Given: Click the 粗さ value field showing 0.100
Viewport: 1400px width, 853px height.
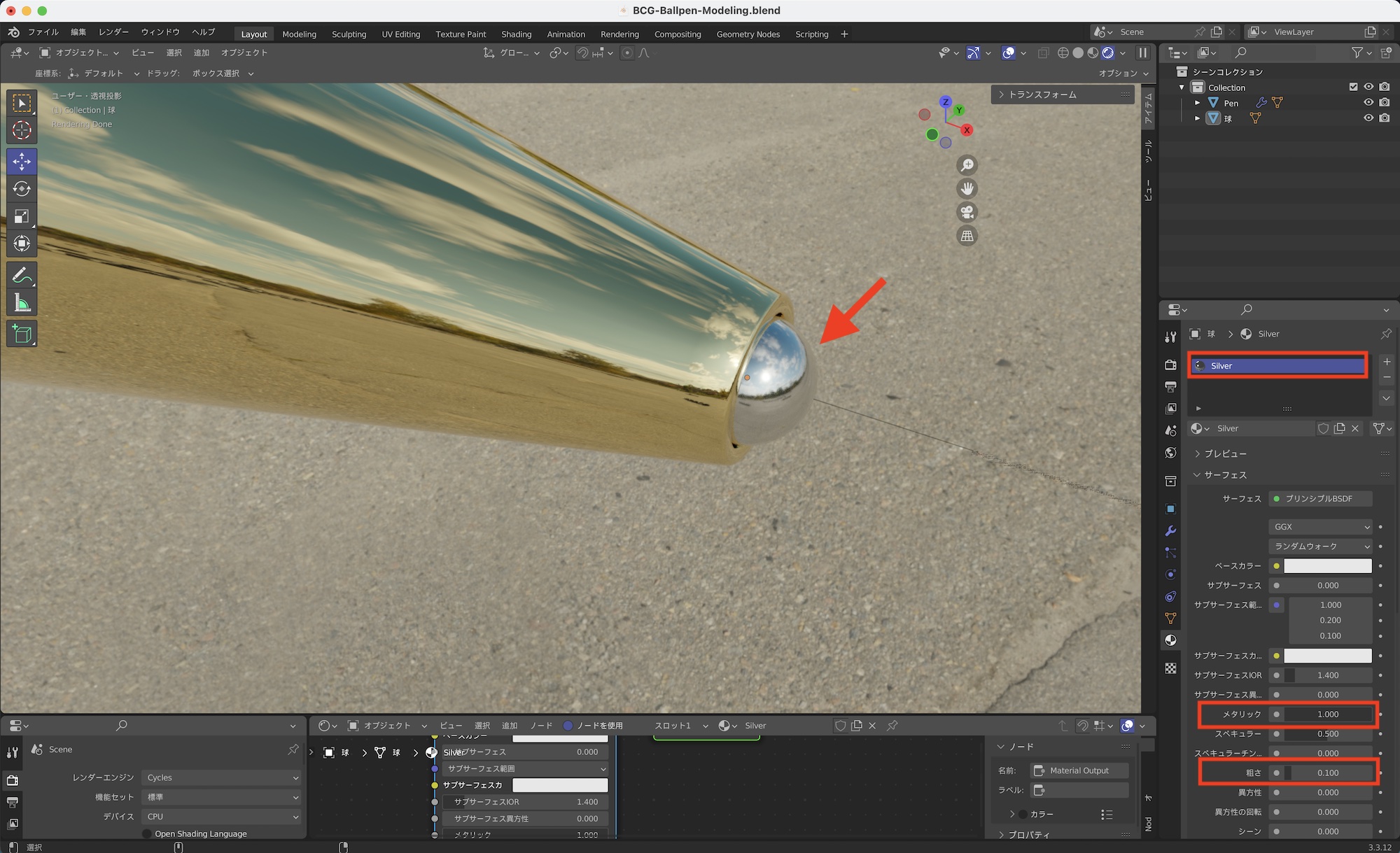Looking at the screenshot, I should [1327, 773].
